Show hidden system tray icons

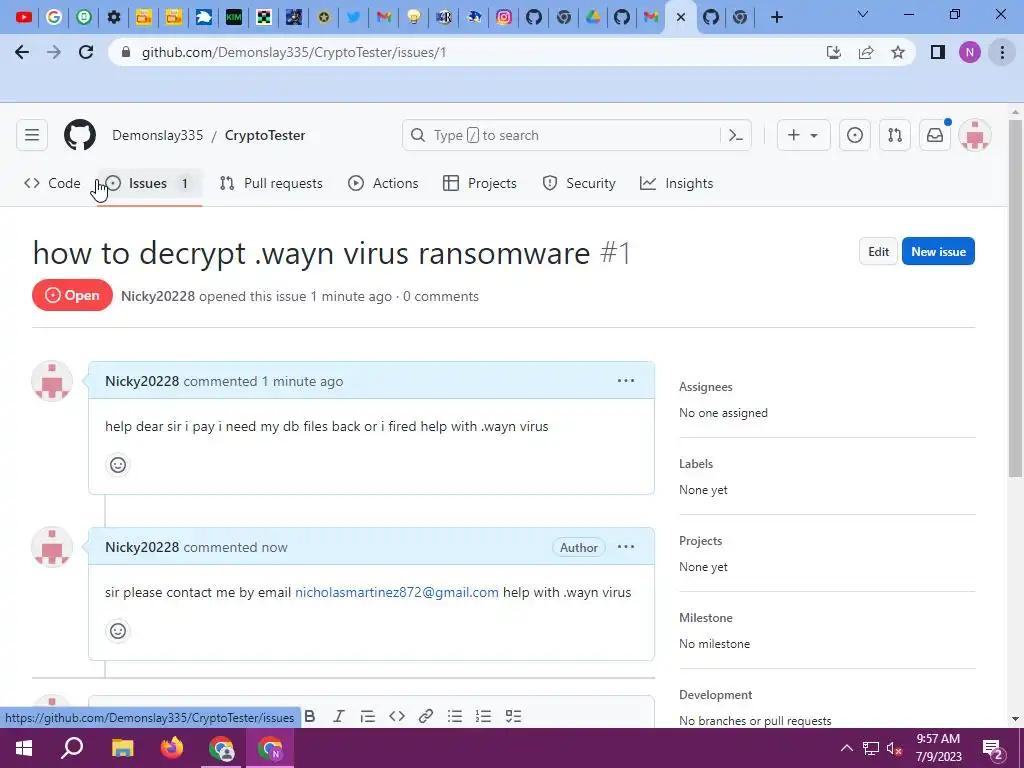(846, 748)
